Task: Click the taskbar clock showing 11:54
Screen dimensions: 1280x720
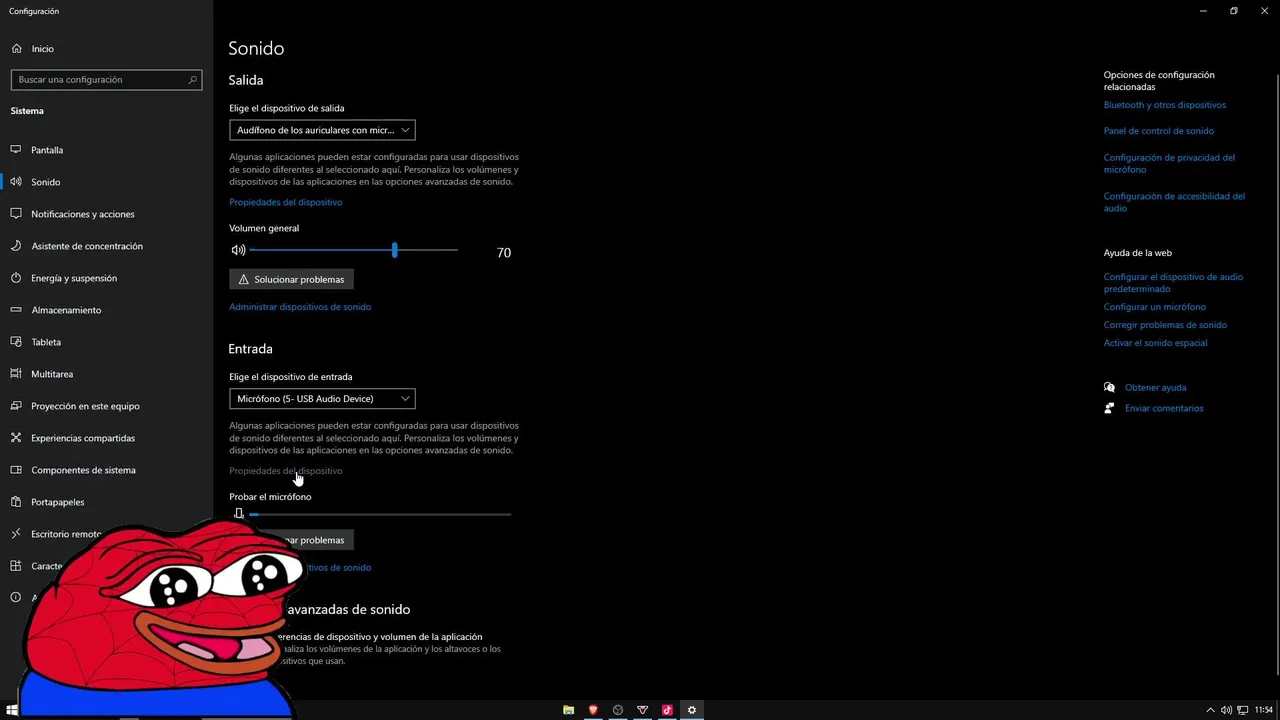Action: (1264, 710)
